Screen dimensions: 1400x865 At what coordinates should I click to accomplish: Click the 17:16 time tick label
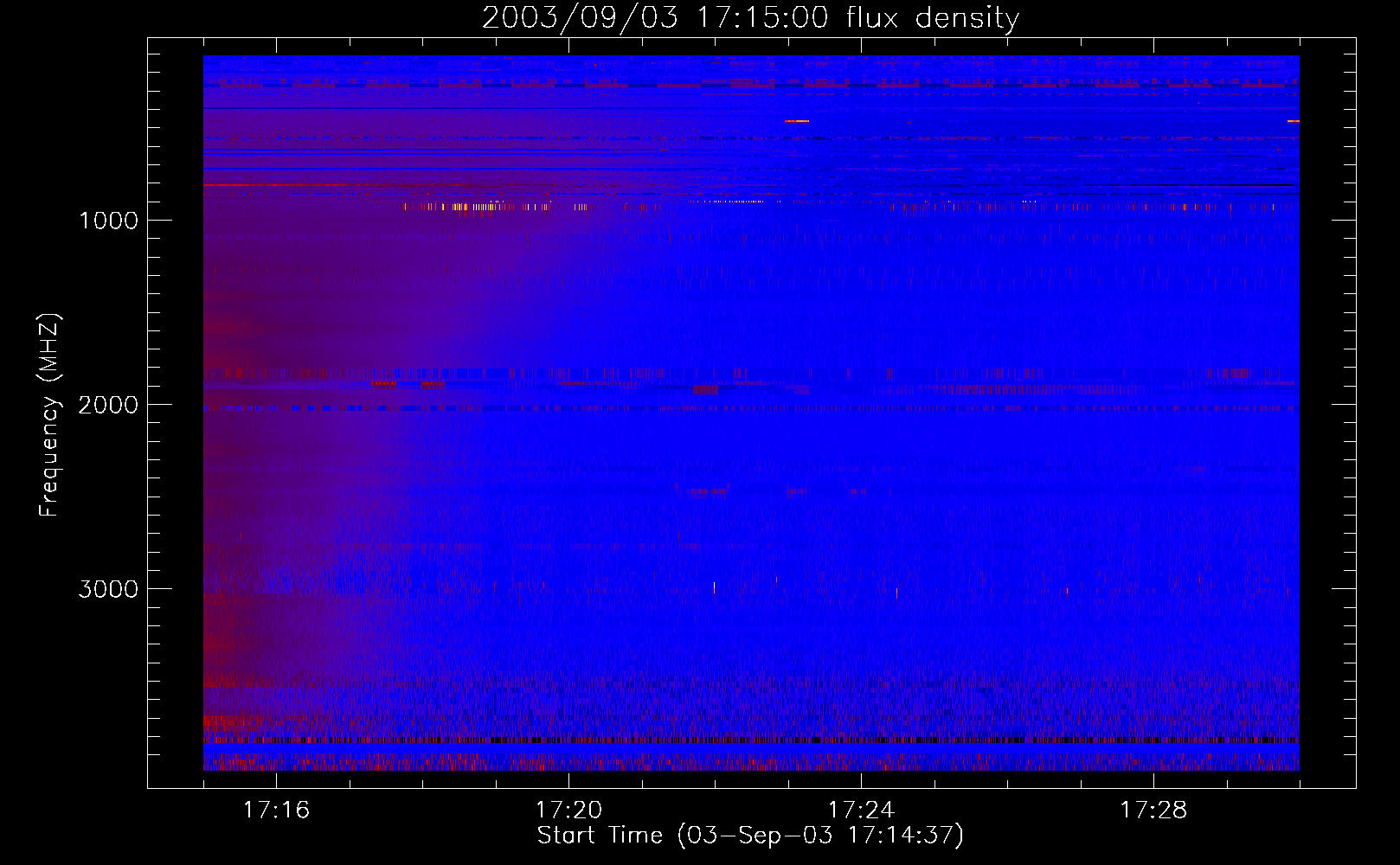(x=276, y=810)
